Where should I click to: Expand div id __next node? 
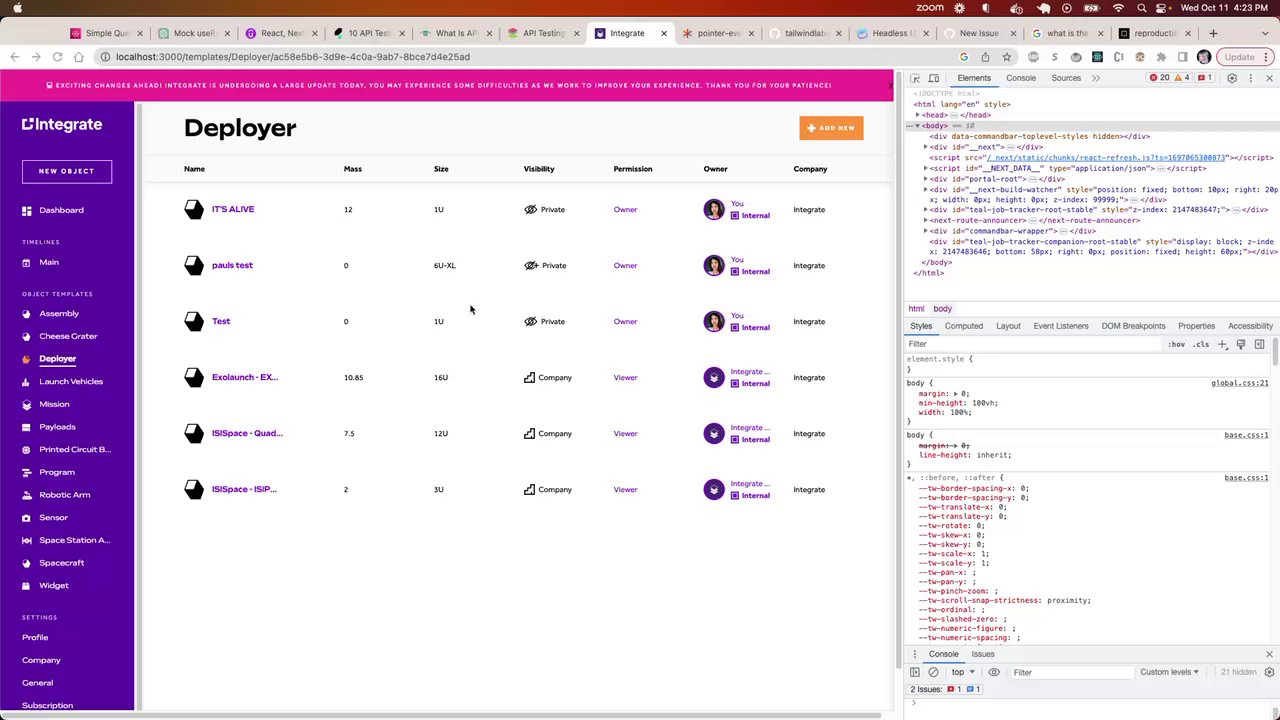pos(926,147)
